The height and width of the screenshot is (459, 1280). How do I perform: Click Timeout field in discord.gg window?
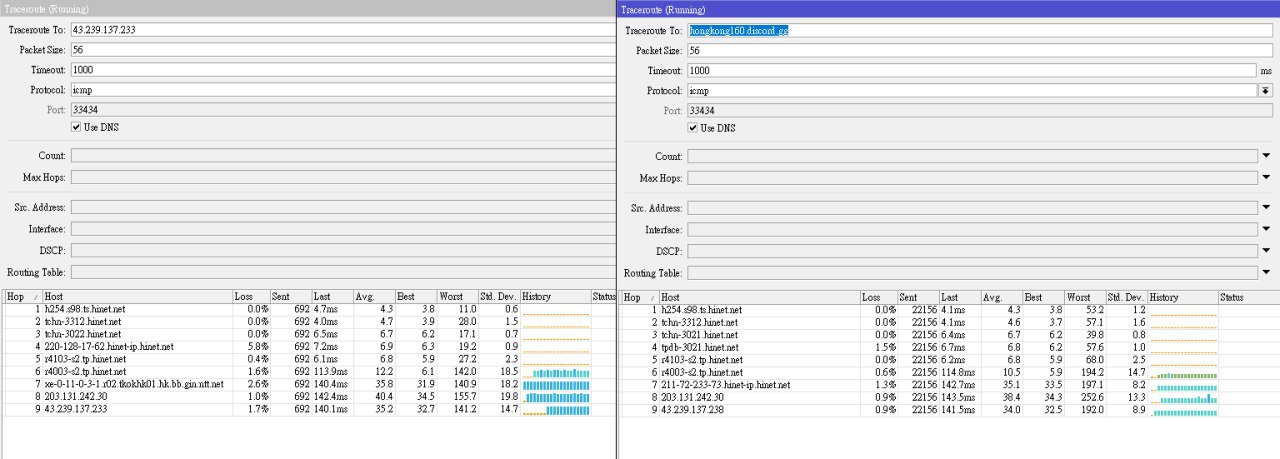click(x=971, y=71)
